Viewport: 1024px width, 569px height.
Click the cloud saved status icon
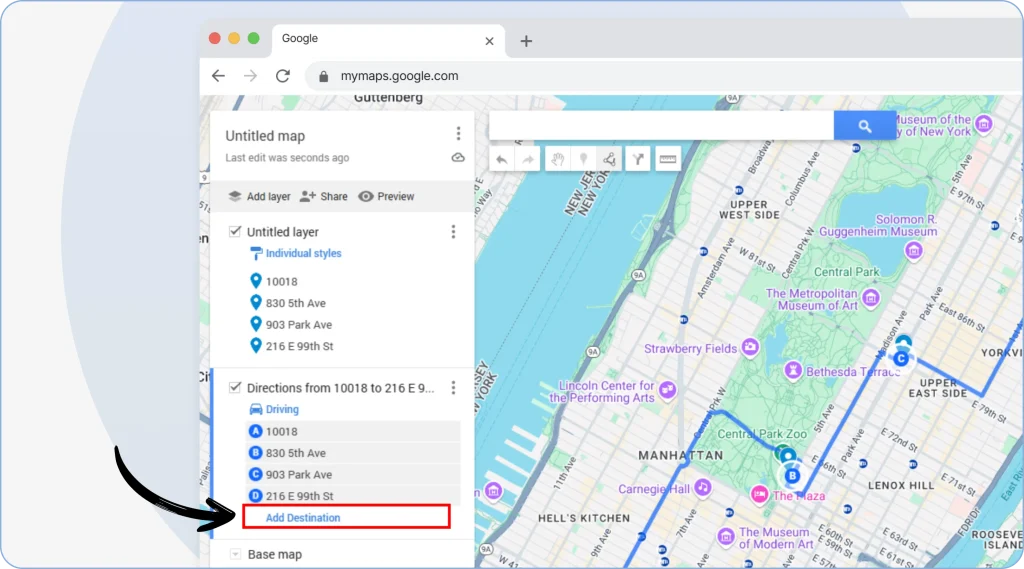pos(458,157)
